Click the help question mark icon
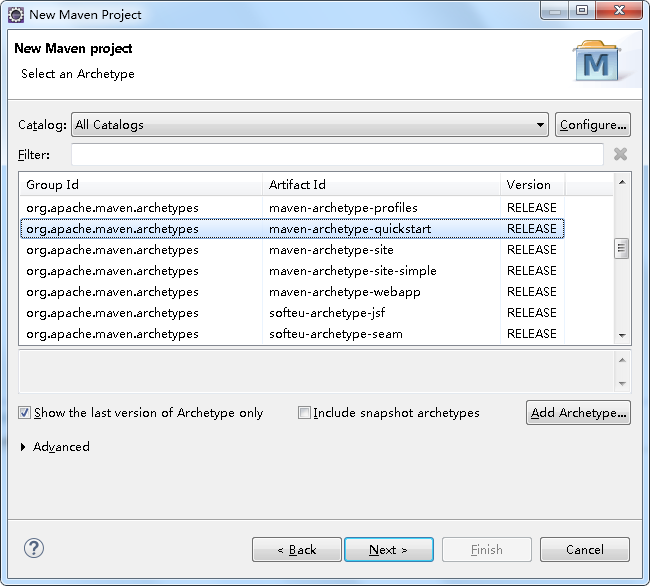The height and width of the screenshot is (586, 650). 34,548
